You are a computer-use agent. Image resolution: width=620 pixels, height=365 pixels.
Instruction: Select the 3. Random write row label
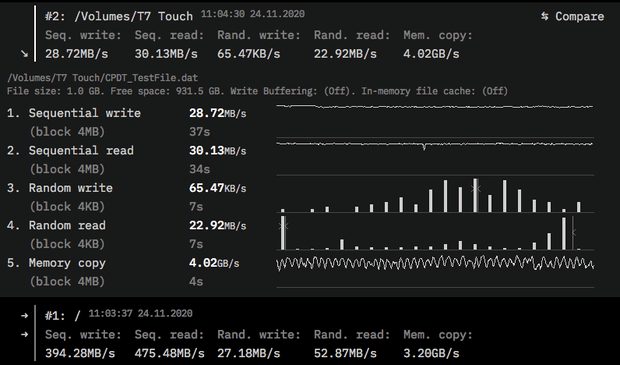click(60, 188)
